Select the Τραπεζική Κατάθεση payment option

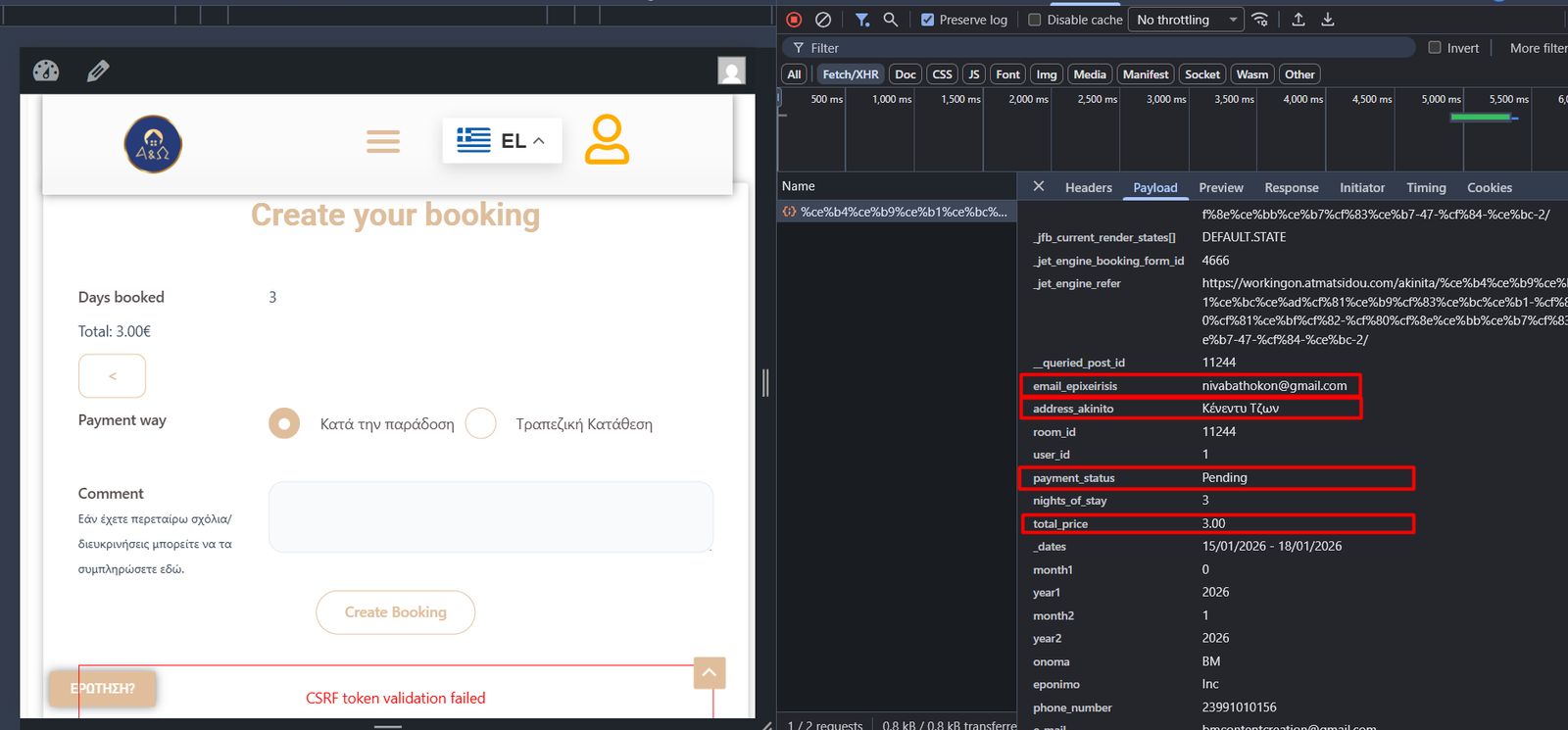(481, 423)
